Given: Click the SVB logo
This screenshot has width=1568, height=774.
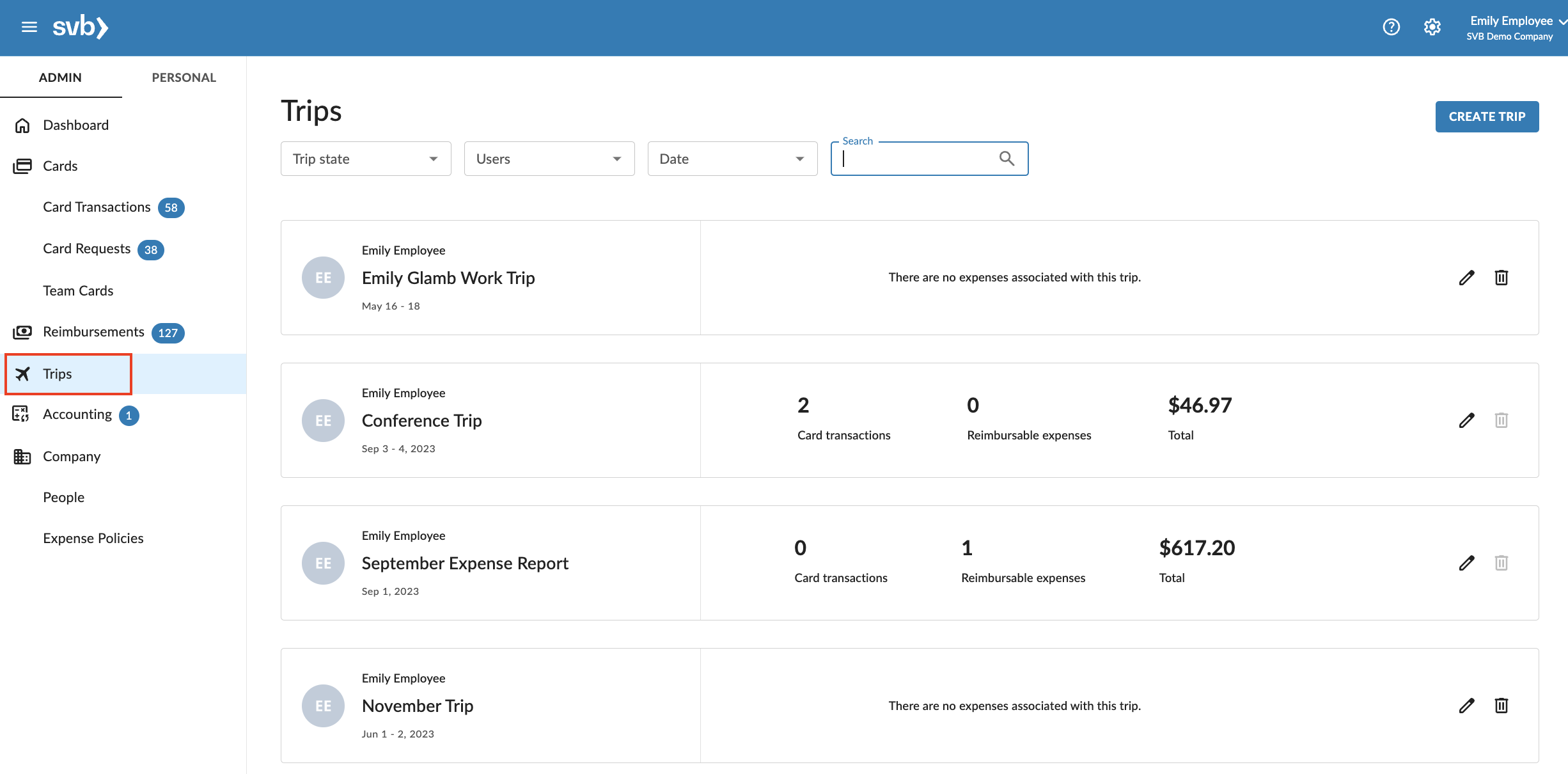Looking at the screenshot, I should pos(81,27).
